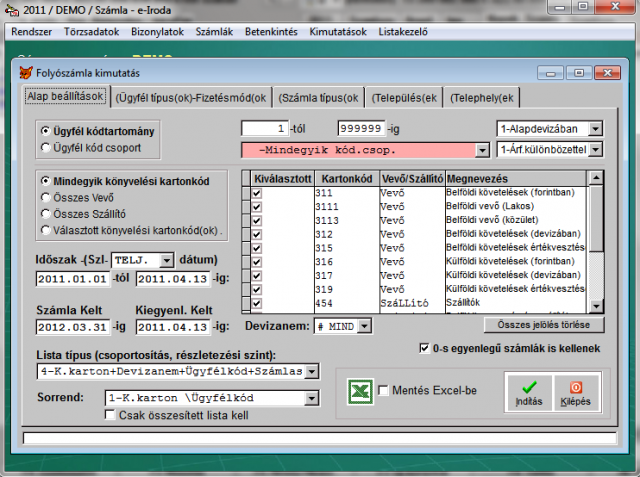The width and height of the screenshot is (640, 477).
Task: Select the Összes Vevő radio option
Action: (46, 197)
